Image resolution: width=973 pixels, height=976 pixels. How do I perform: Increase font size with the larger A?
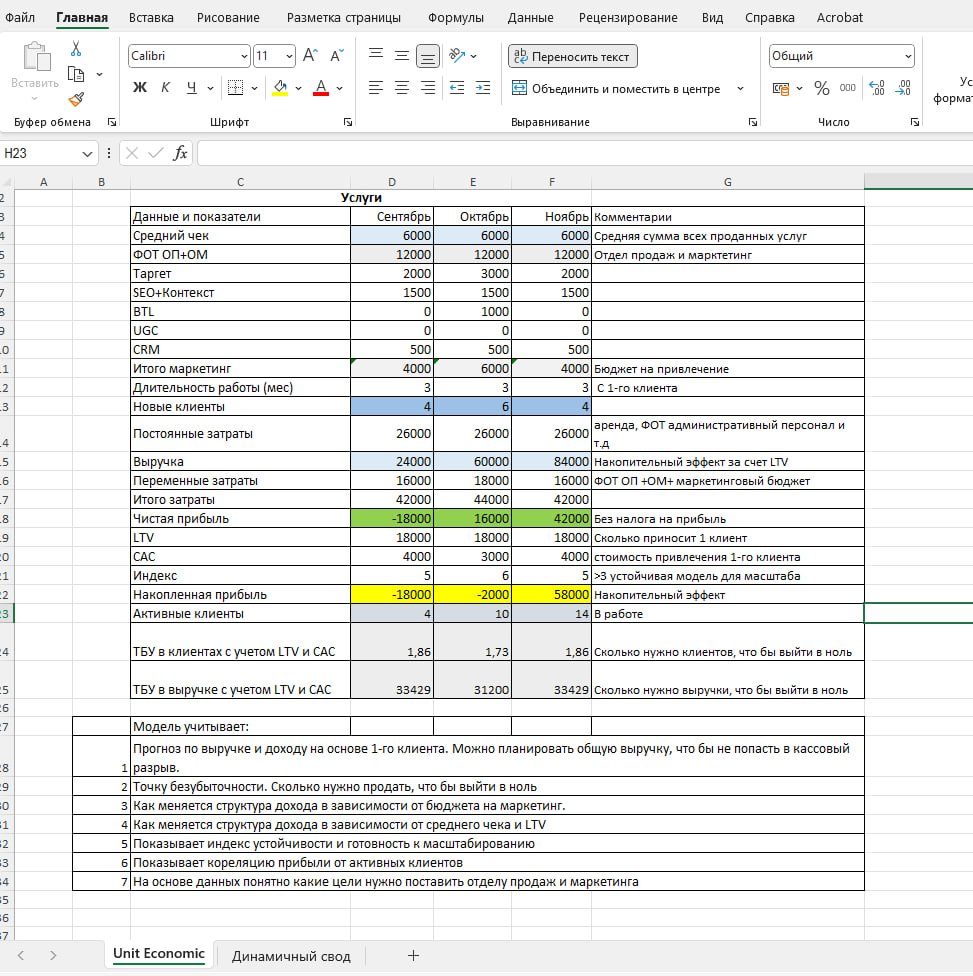(x=310, y=56)
